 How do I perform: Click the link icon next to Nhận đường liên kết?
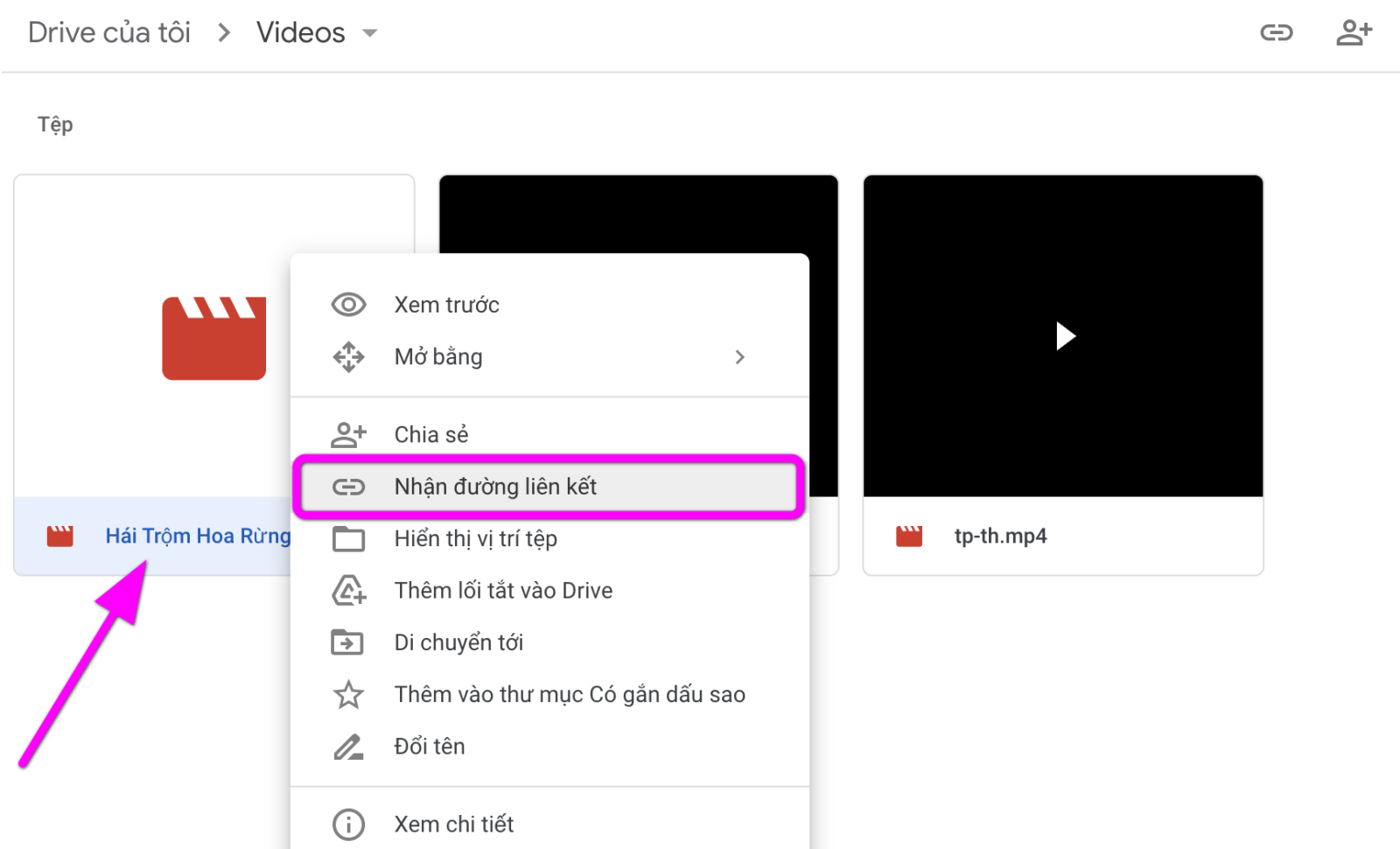coord(349,487)
